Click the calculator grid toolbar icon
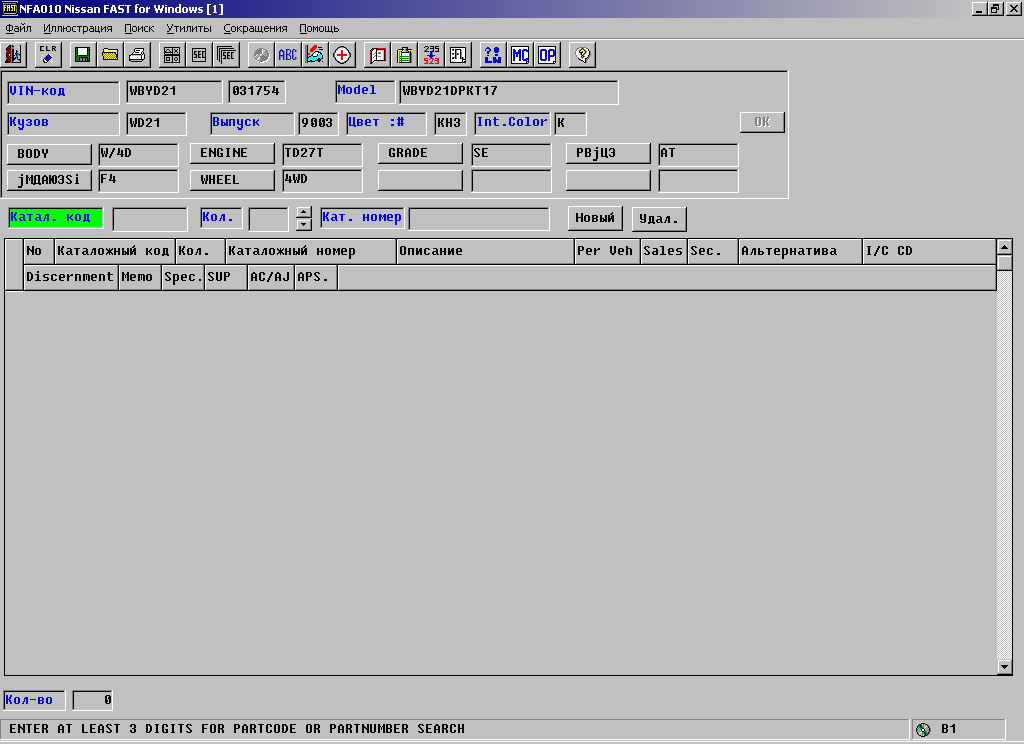 (x=172, y=55)
